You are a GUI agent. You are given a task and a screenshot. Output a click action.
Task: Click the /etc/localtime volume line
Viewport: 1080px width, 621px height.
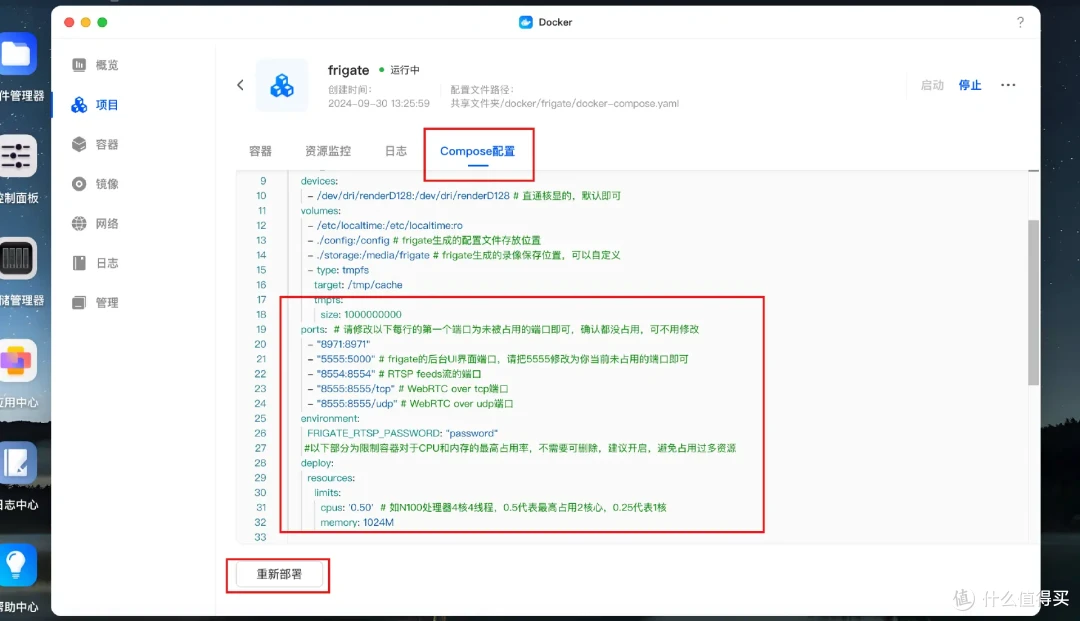click(x=385, y=225)
